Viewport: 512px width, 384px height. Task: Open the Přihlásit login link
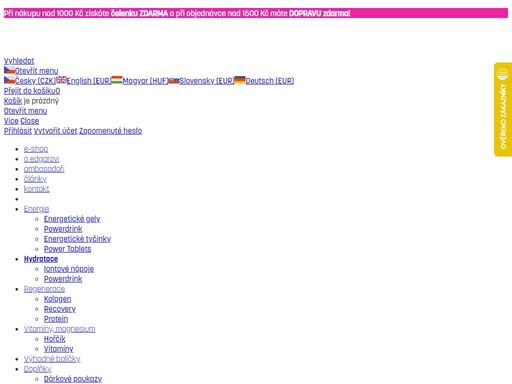[x=18, y=131]
